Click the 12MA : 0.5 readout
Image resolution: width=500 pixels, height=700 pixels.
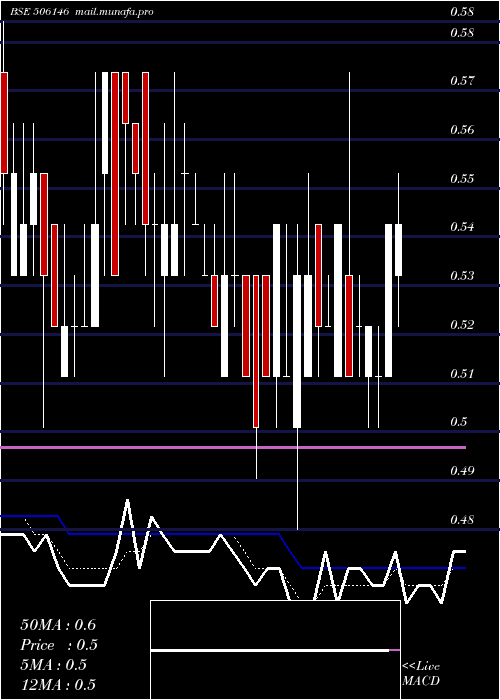click(58, 684)
